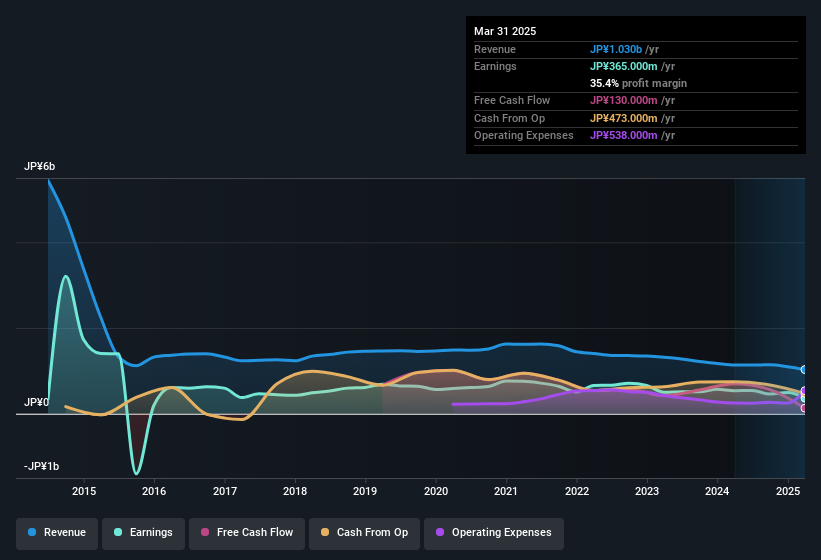The height and width of the screenshot is (560, 821).
Task: Click the Earnings label in tooltip
Action: click(495, 66)
